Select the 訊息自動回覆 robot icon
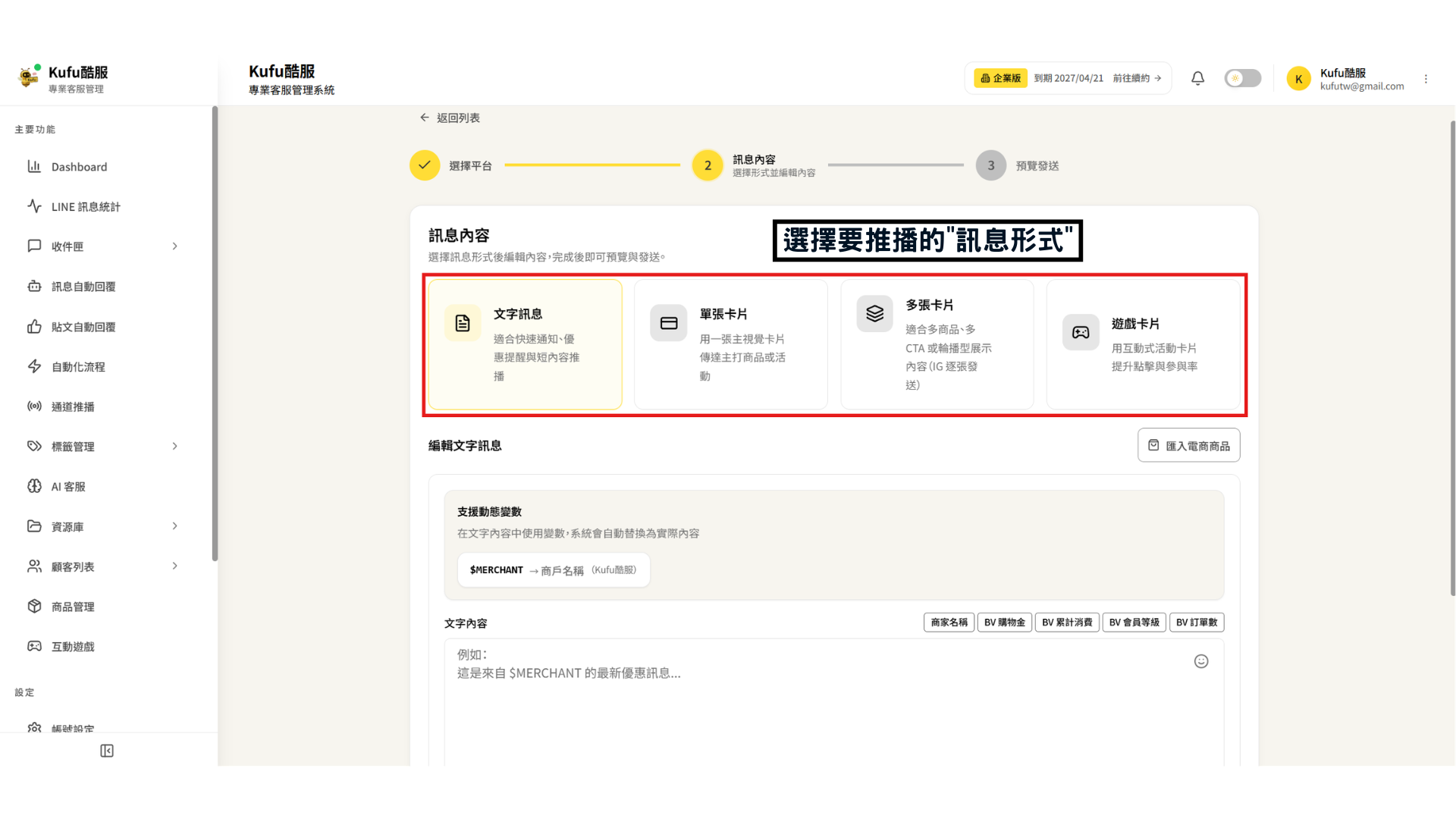Screen dimensions: 1456x819 click(x=34, y=286)
